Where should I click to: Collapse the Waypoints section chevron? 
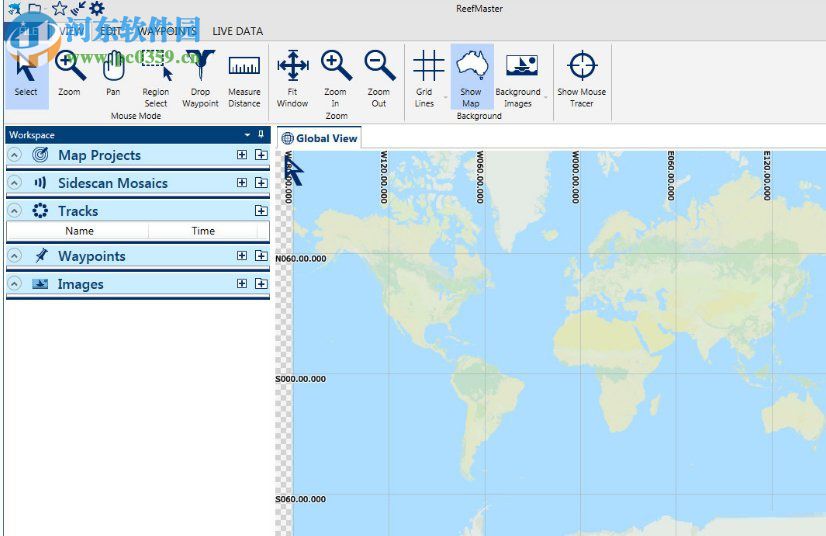point(15,256)
